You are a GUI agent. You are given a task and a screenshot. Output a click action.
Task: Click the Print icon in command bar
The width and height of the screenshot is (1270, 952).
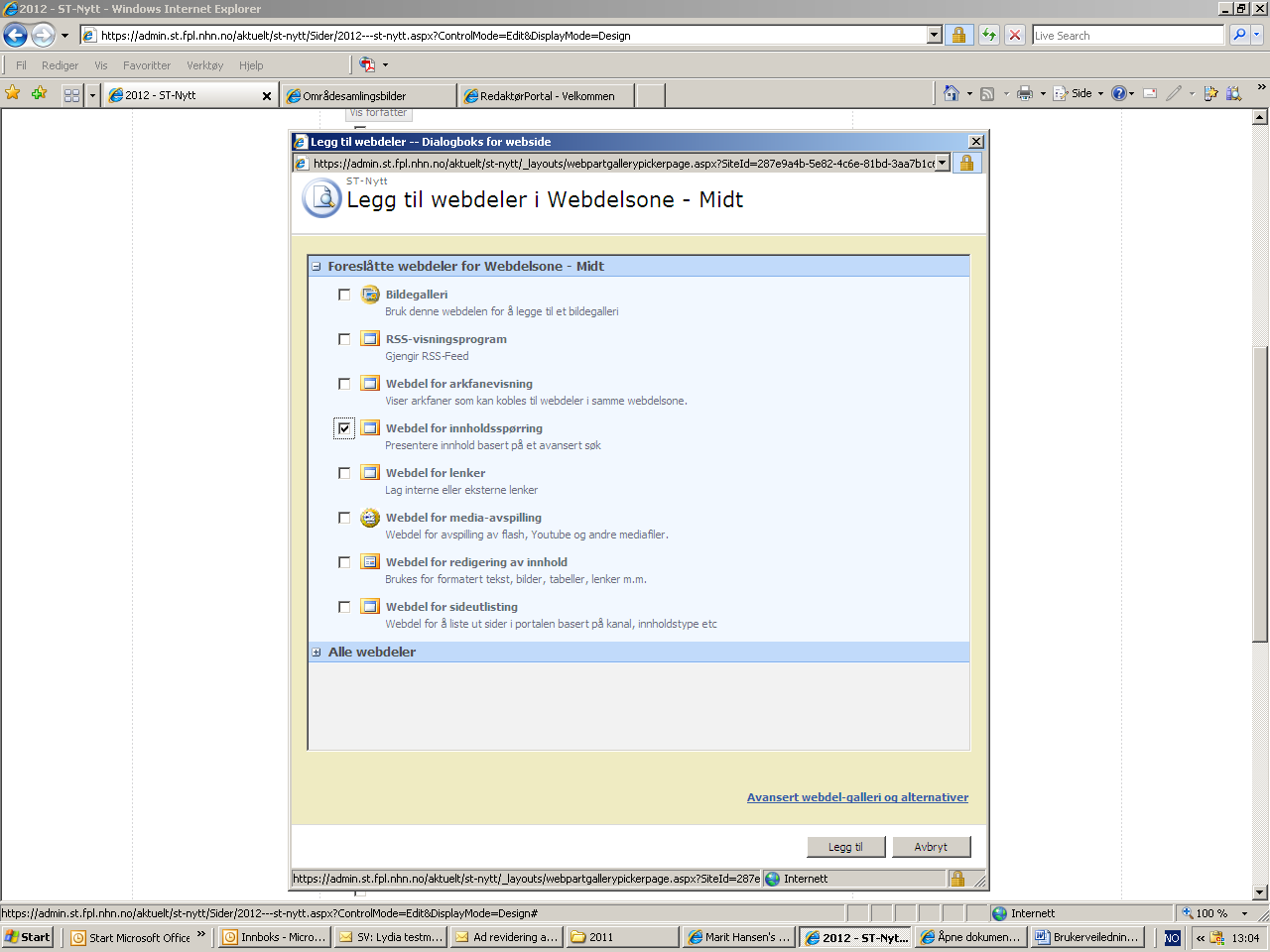click(x=1025, y=93)
